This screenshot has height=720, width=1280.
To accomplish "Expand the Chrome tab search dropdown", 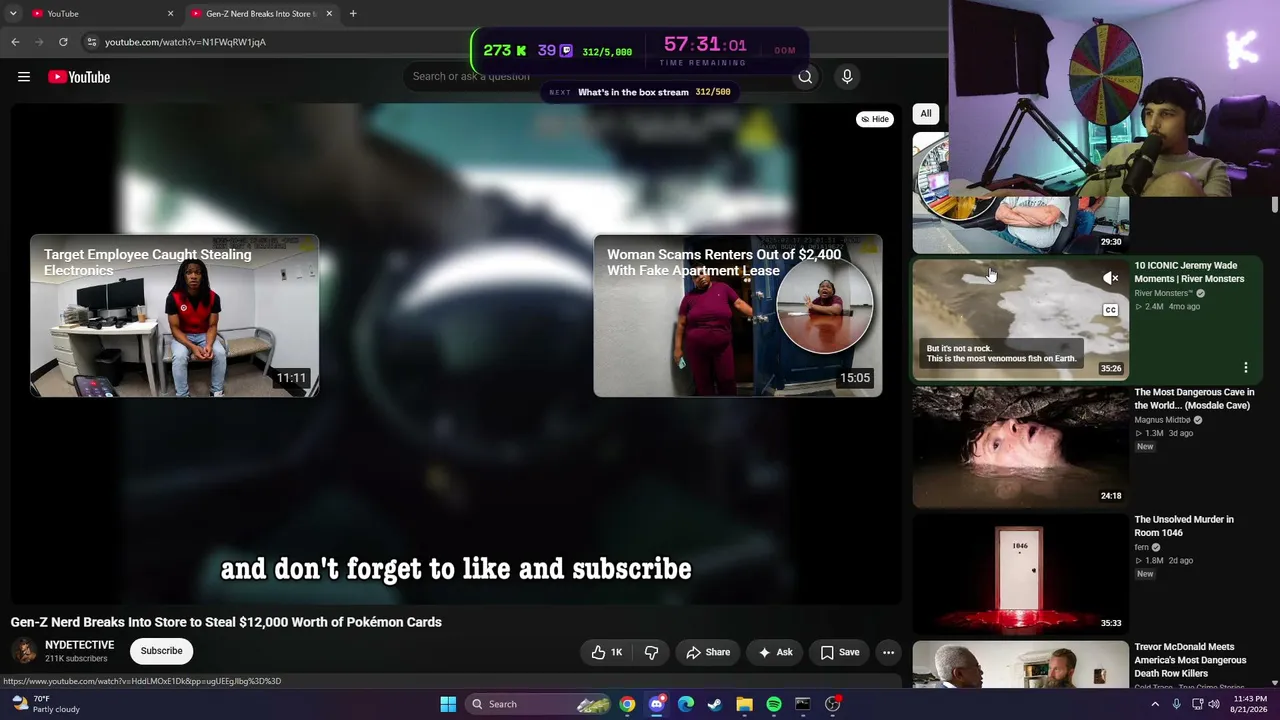I will click(13, 14).
